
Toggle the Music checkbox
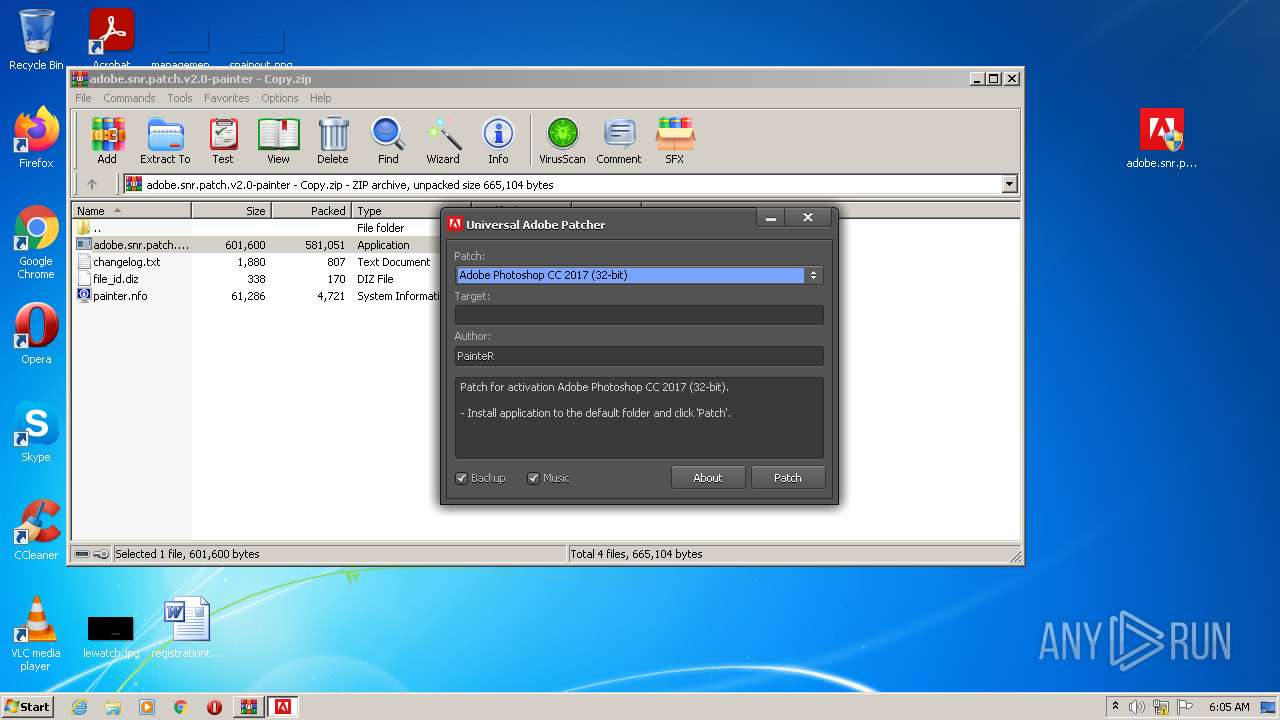(x=533, y=478)
